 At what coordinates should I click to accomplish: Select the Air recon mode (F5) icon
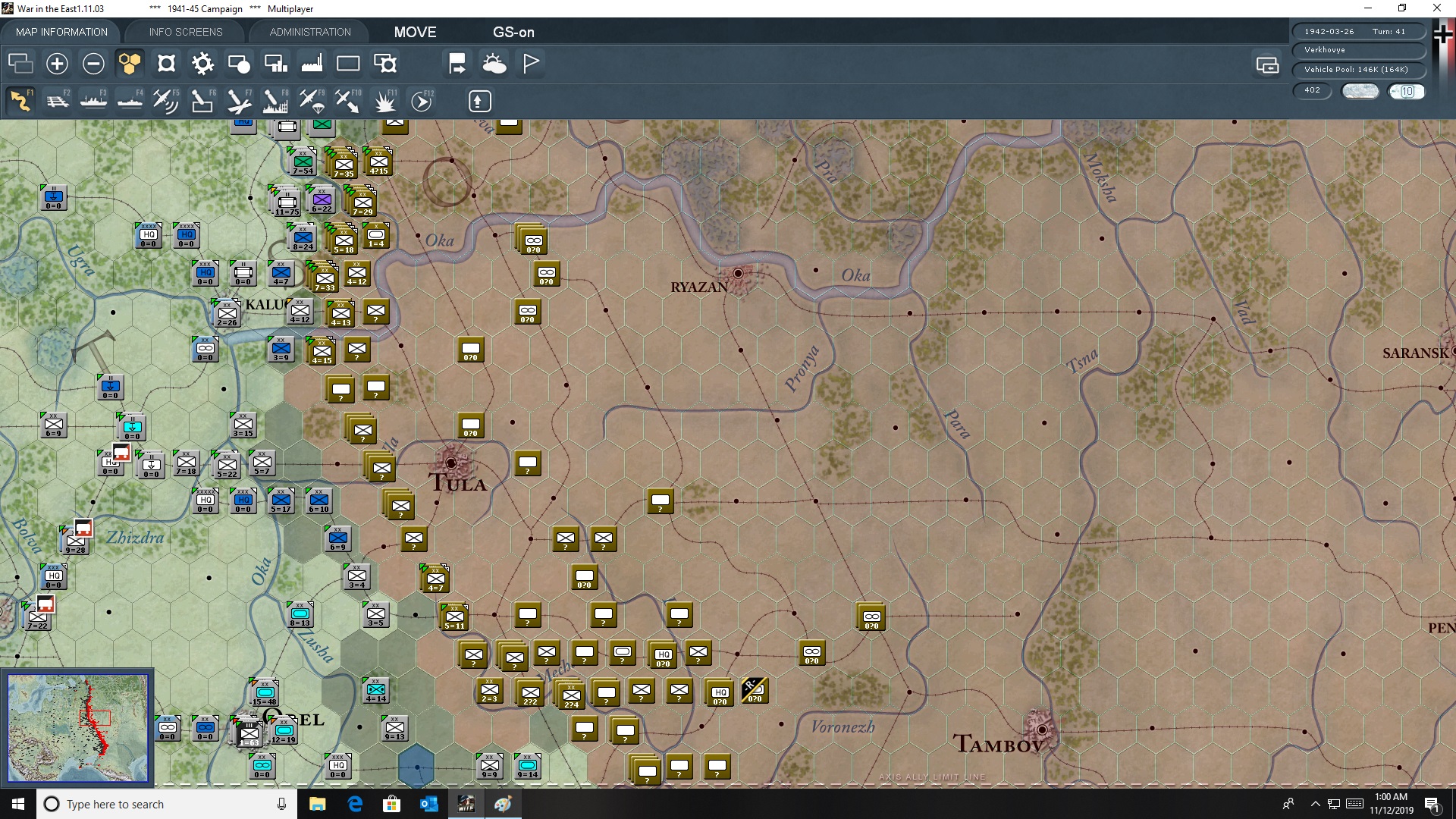coord(166,101)
